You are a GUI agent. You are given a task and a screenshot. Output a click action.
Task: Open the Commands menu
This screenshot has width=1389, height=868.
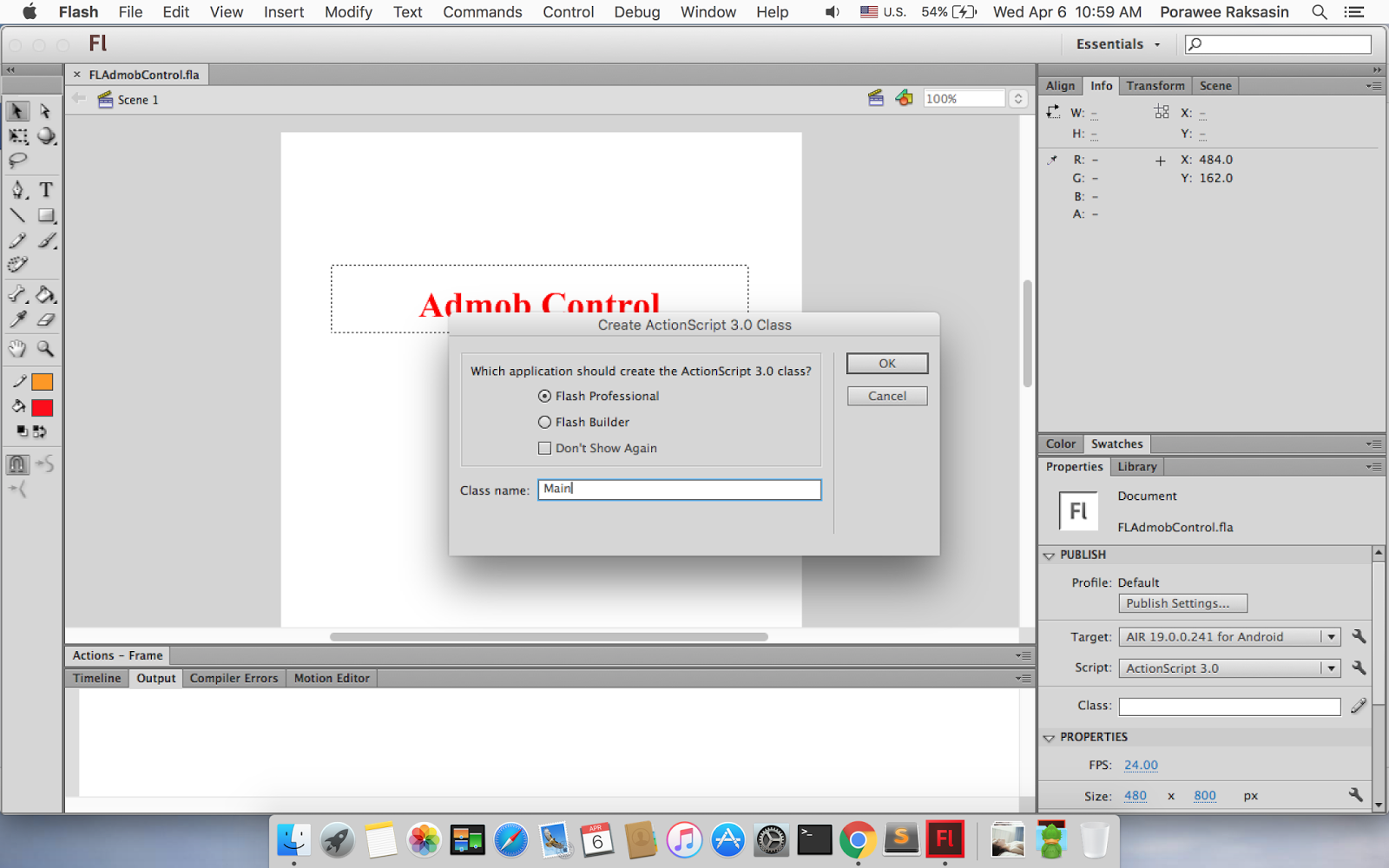pyautogui.click(x=483, y=12)
